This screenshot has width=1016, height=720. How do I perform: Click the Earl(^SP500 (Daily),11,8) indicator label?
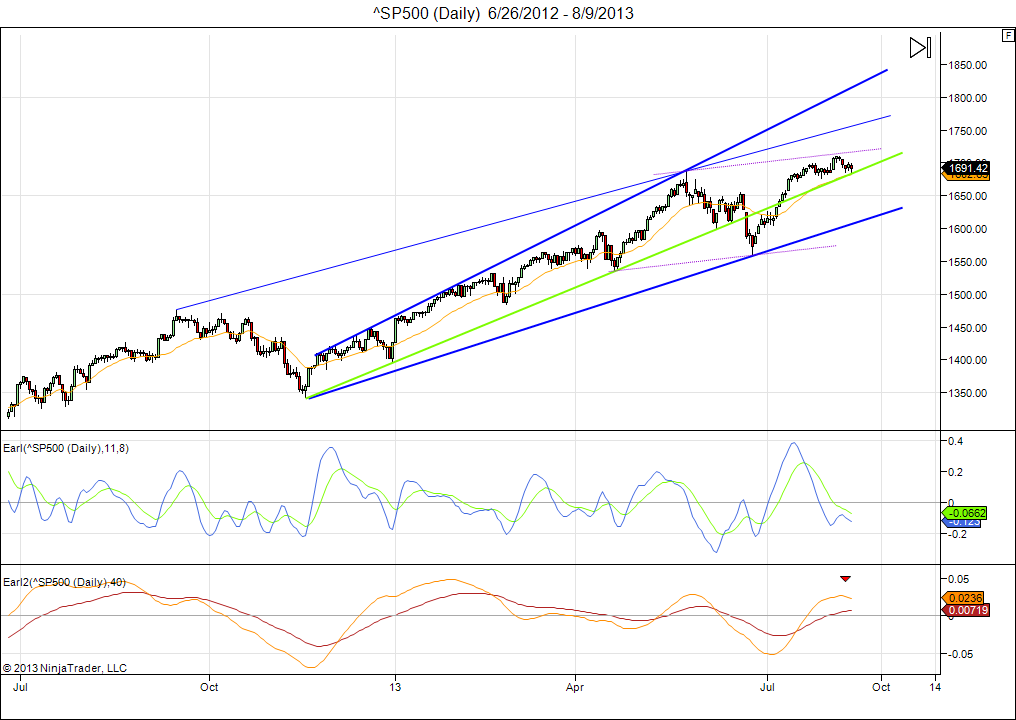[68, 448]
